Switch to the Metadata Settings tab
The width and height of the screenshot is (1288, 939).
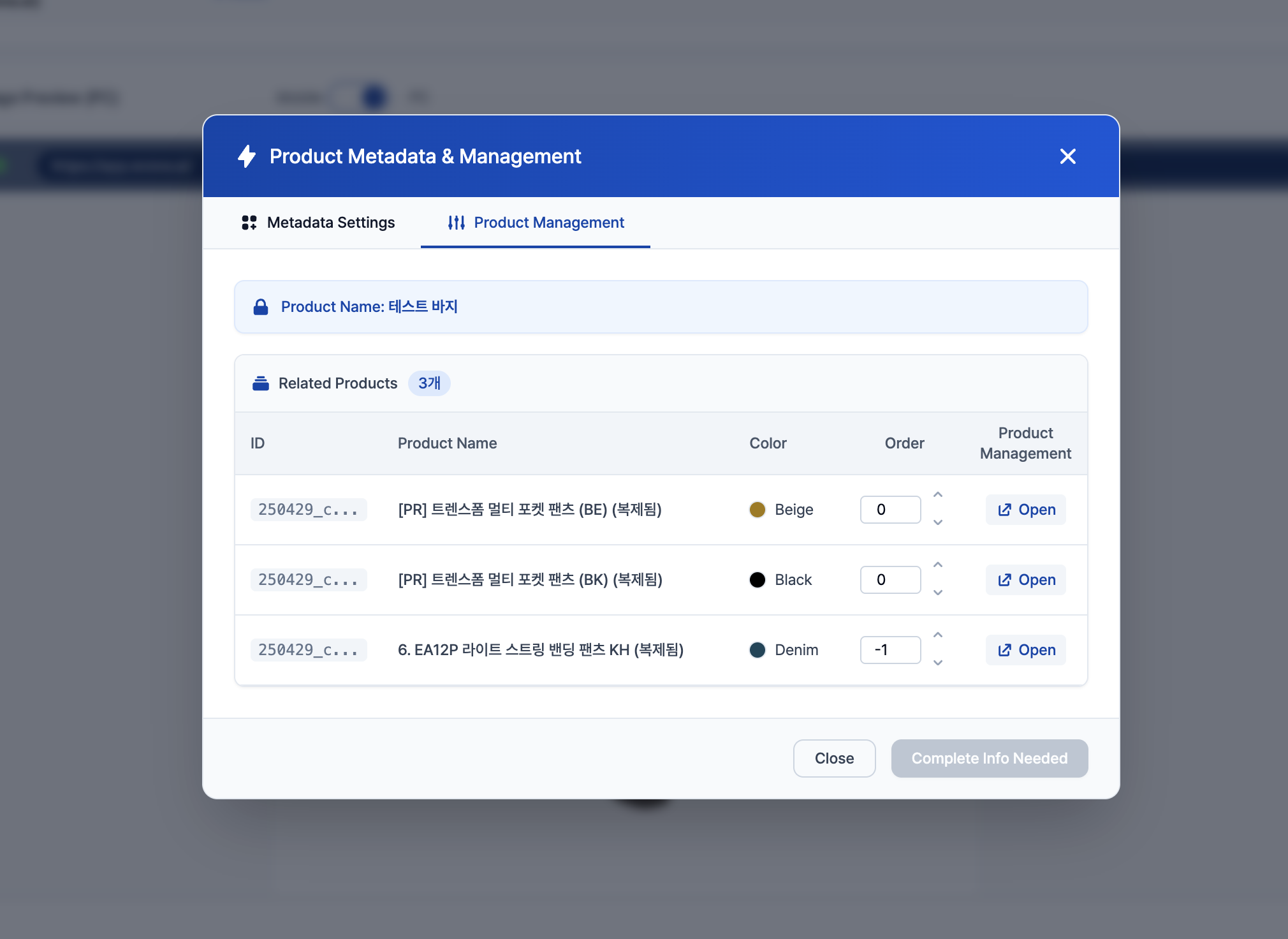(x=331, y=223)
